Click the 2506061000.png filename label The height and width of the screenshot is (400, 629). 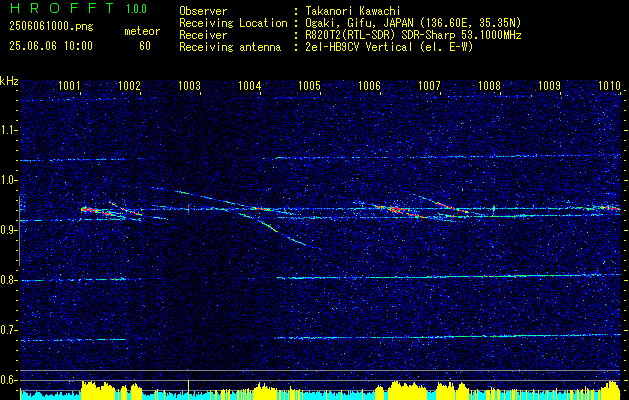click(51, 27)
